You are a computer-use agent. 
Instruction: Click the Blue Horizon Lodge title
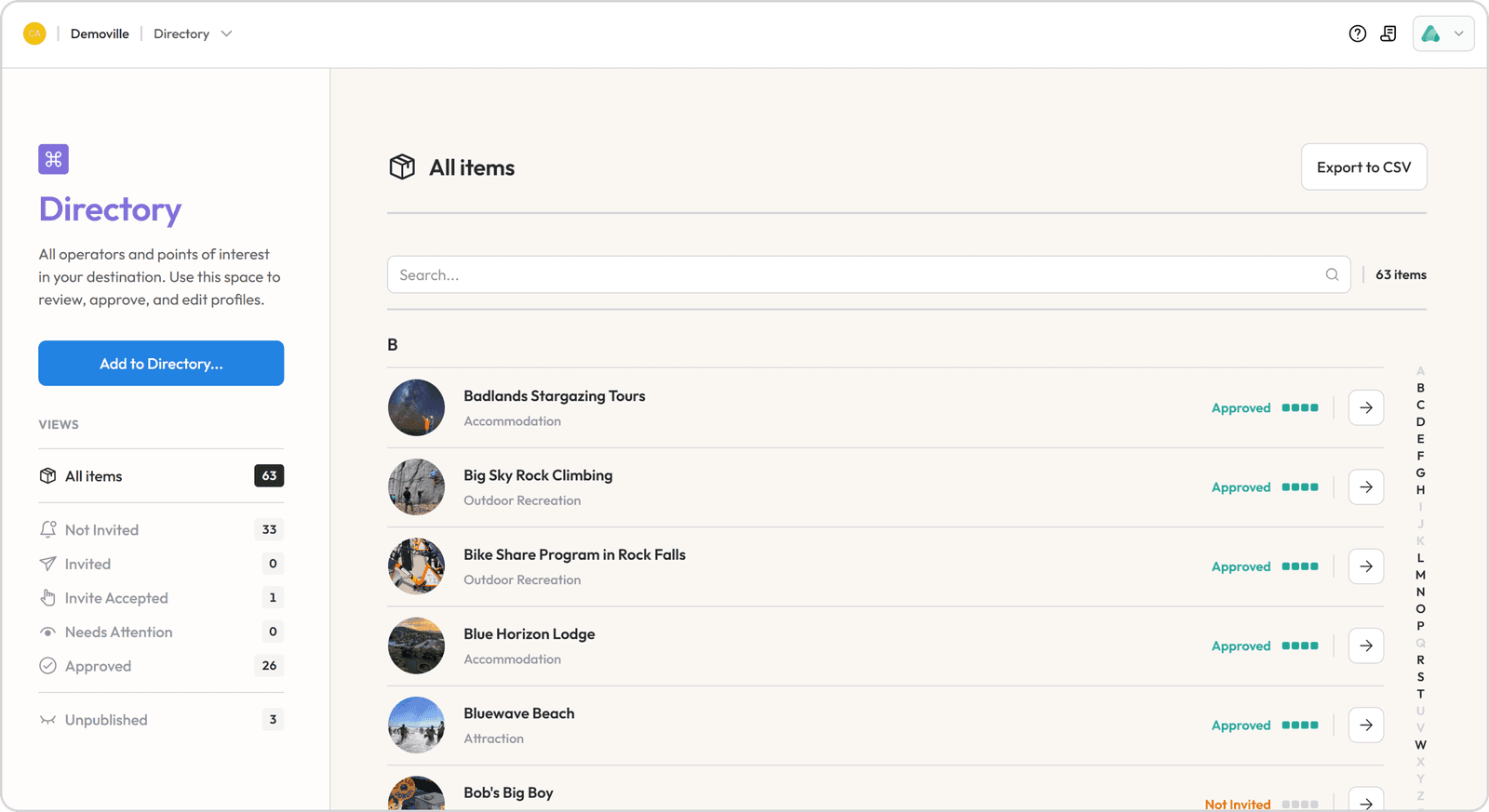pyautogui.click(x=530, y=634)
